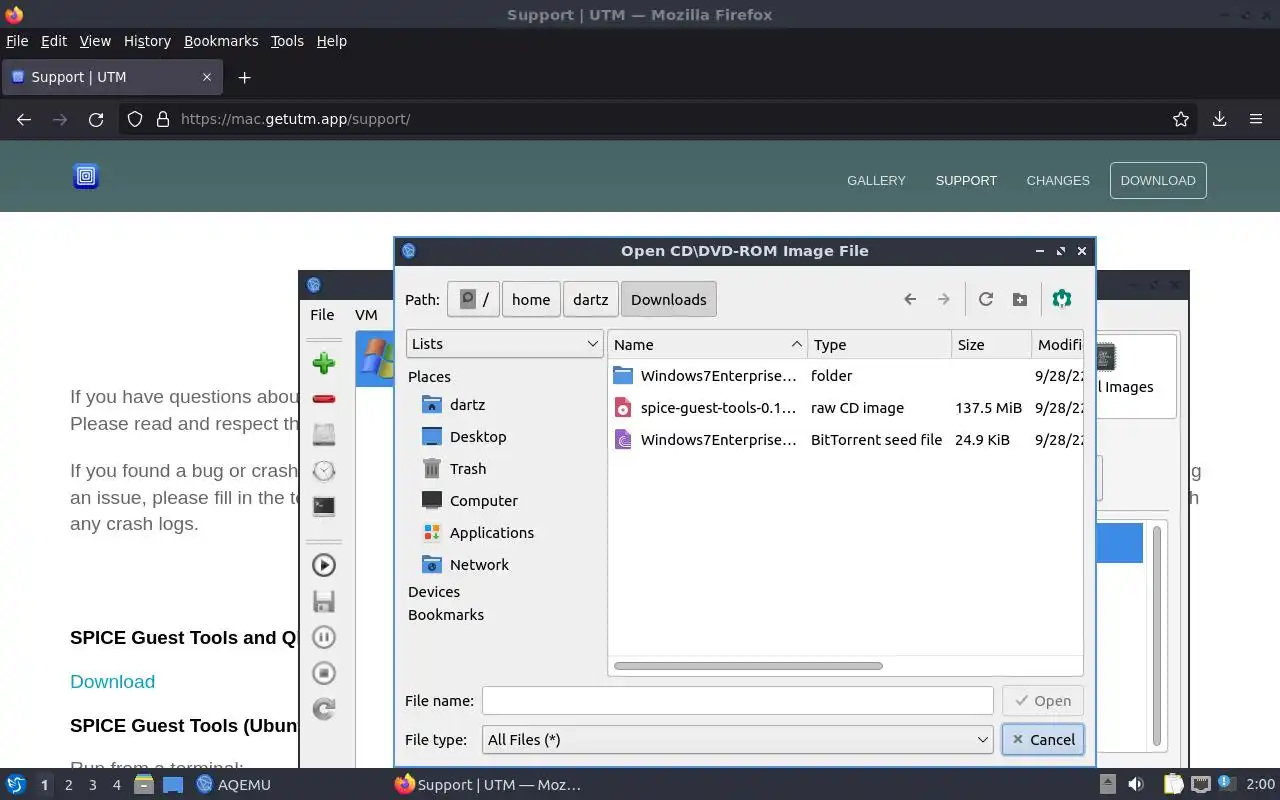Open Computer in Places

coord(483,501)
